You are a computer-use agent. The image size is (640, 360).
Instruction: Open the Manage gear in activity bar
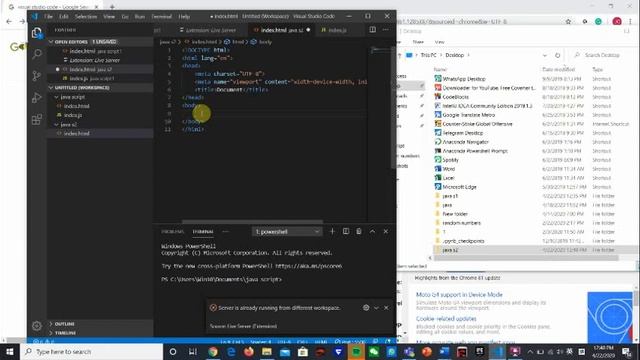tap(37, 325)
